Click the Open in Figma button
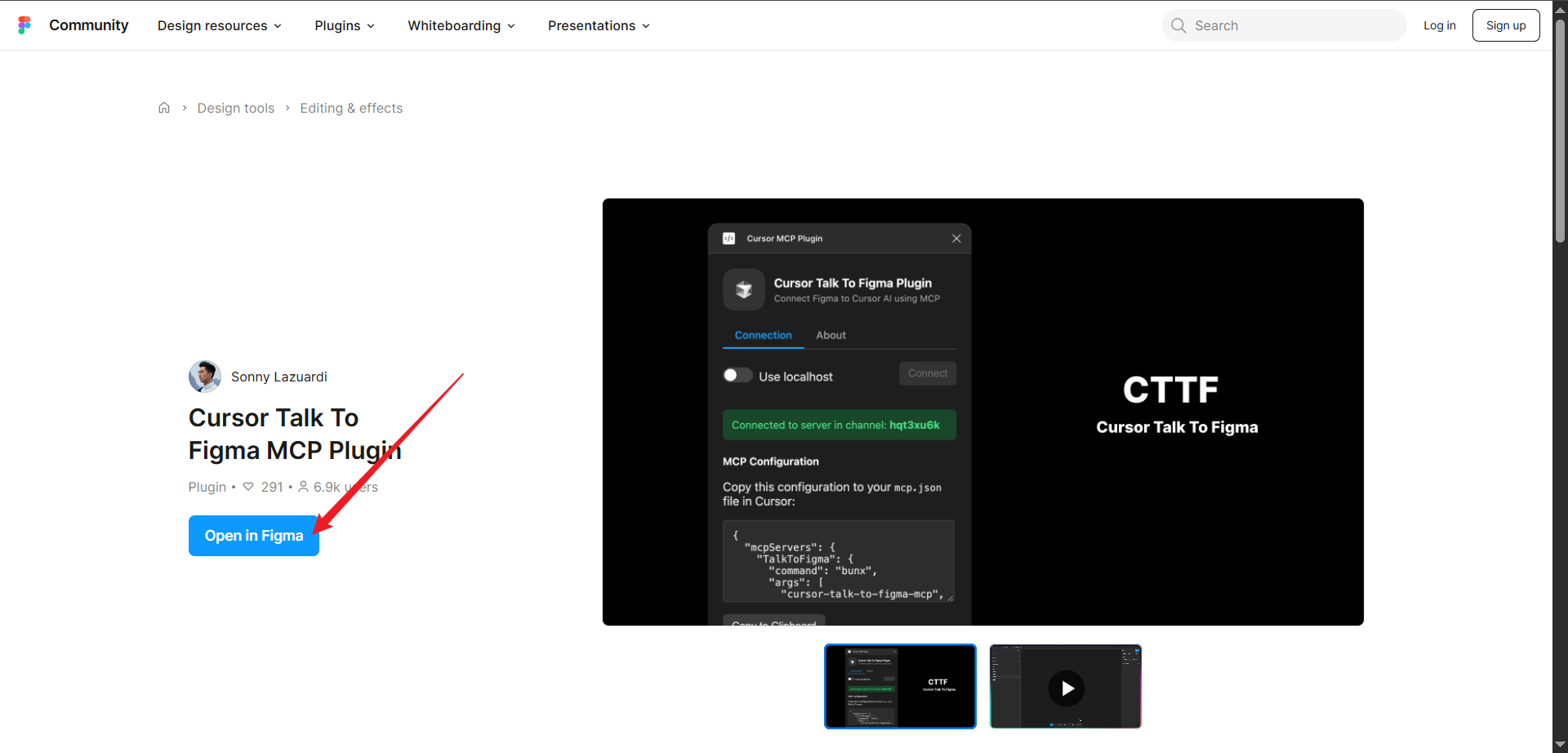 point(254,536)
